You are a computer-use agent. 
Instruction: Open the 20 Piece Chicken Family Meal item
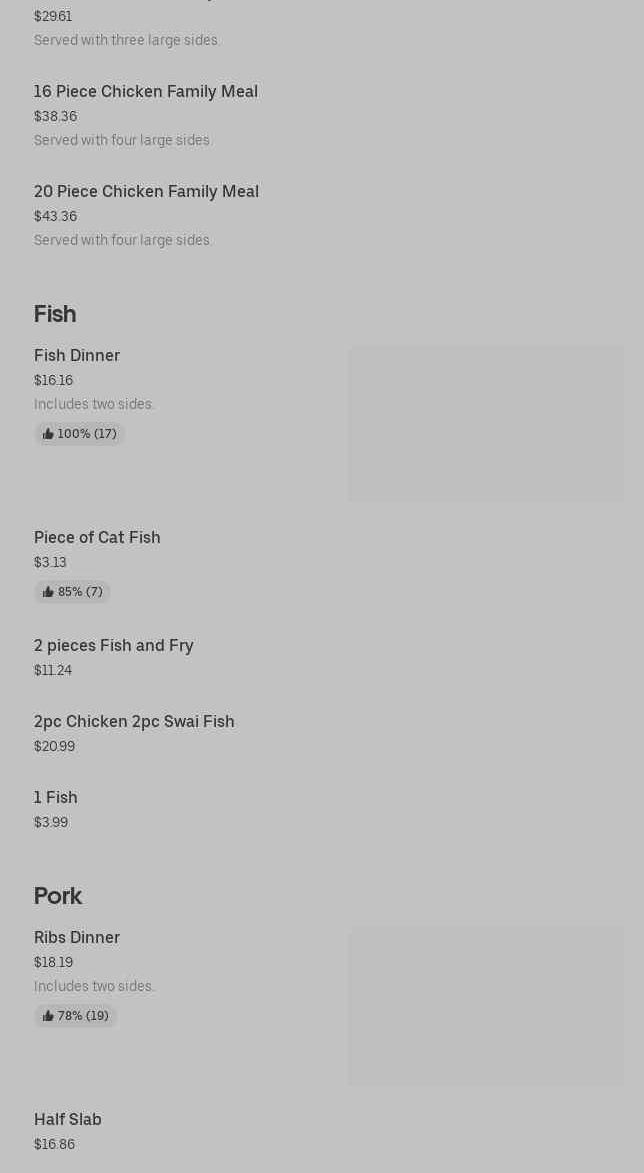(x=146, y=192)
